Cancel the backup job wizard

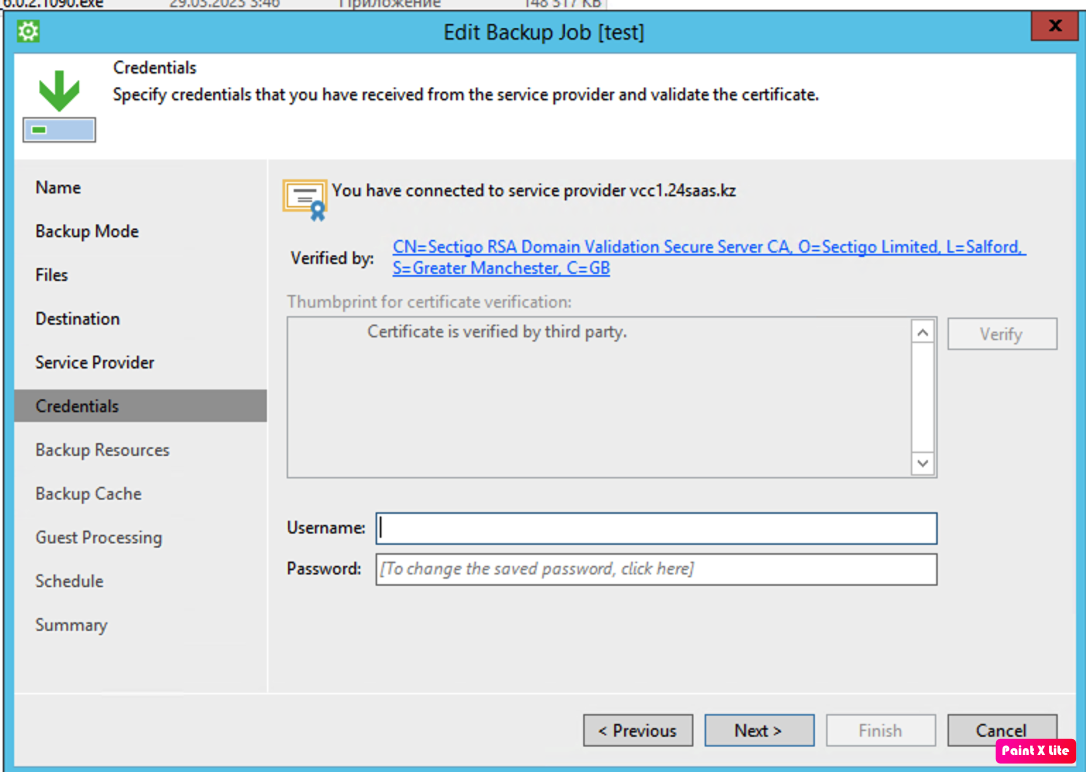[x=1002, y=730]
